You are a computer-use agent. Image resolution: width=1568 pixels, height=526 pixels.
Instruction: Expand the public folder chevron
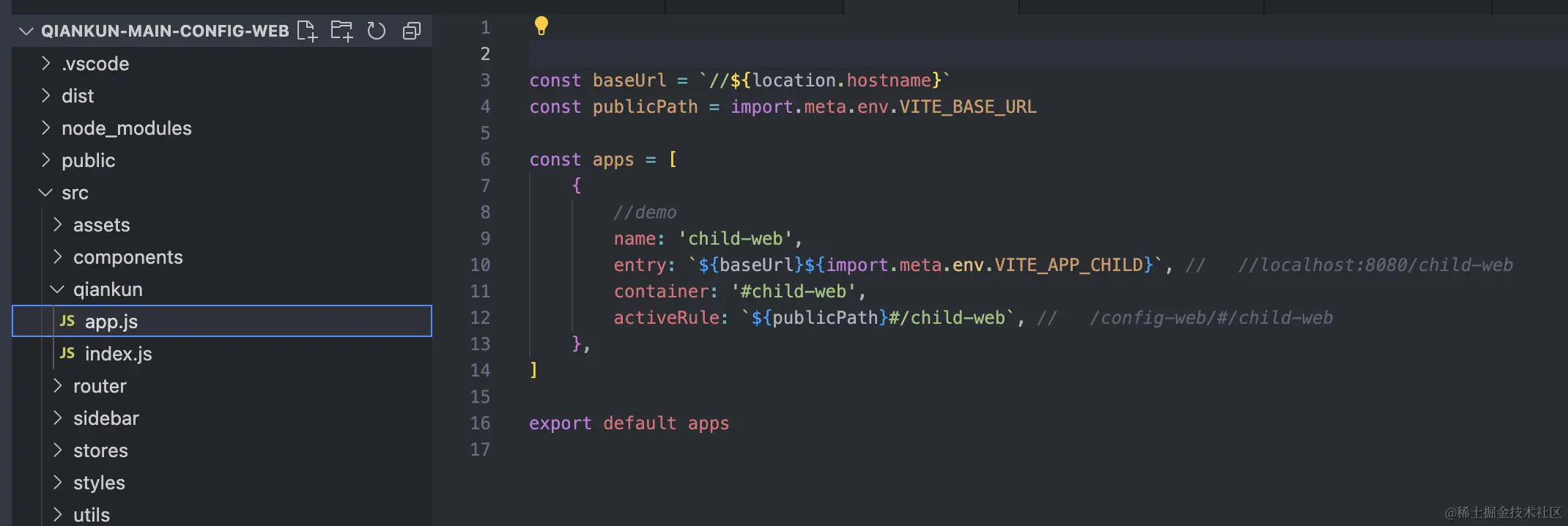tap(46, 160)
